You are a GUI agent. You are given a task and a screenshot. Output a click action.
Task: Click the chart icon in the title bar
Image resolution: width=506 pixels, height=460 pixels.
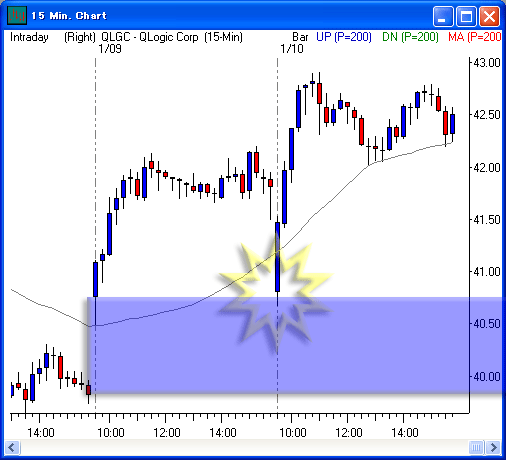tap(17, 15)
